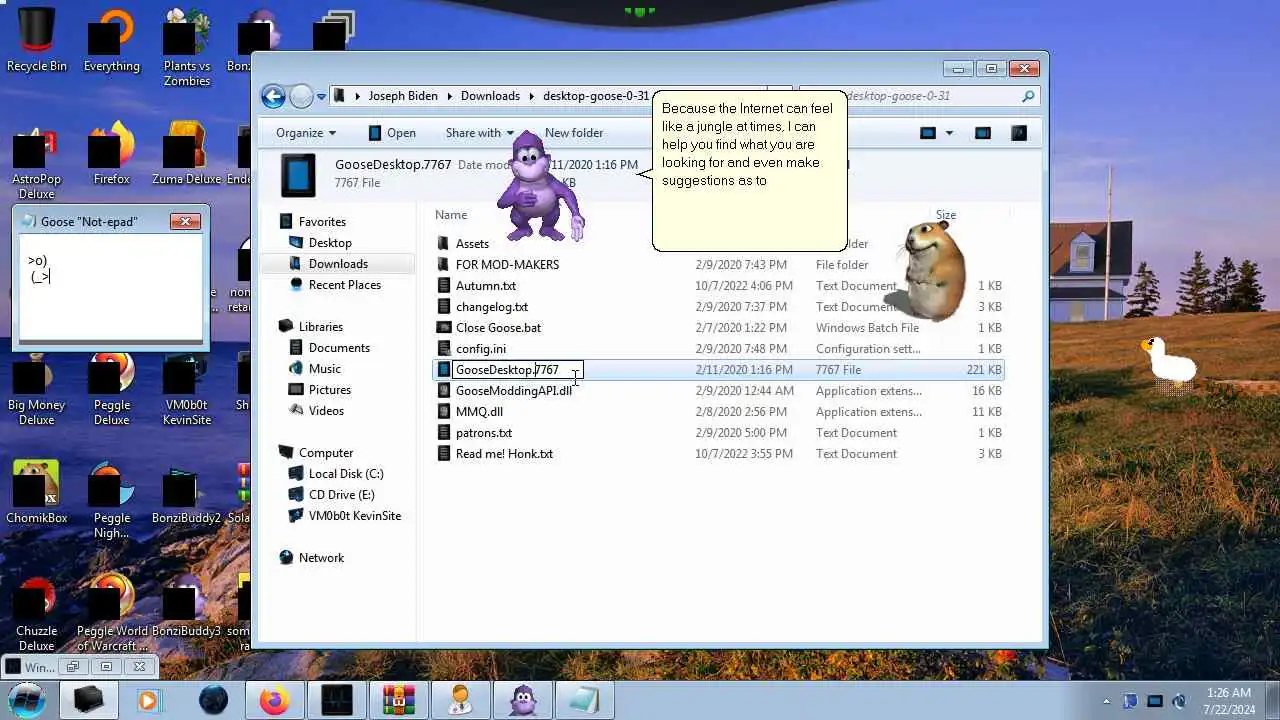Image resolution: width=1280 pixels, height=720 pixels.
Task: Select Downloads in the navigation pane
Action: click(x=338, y=264)
